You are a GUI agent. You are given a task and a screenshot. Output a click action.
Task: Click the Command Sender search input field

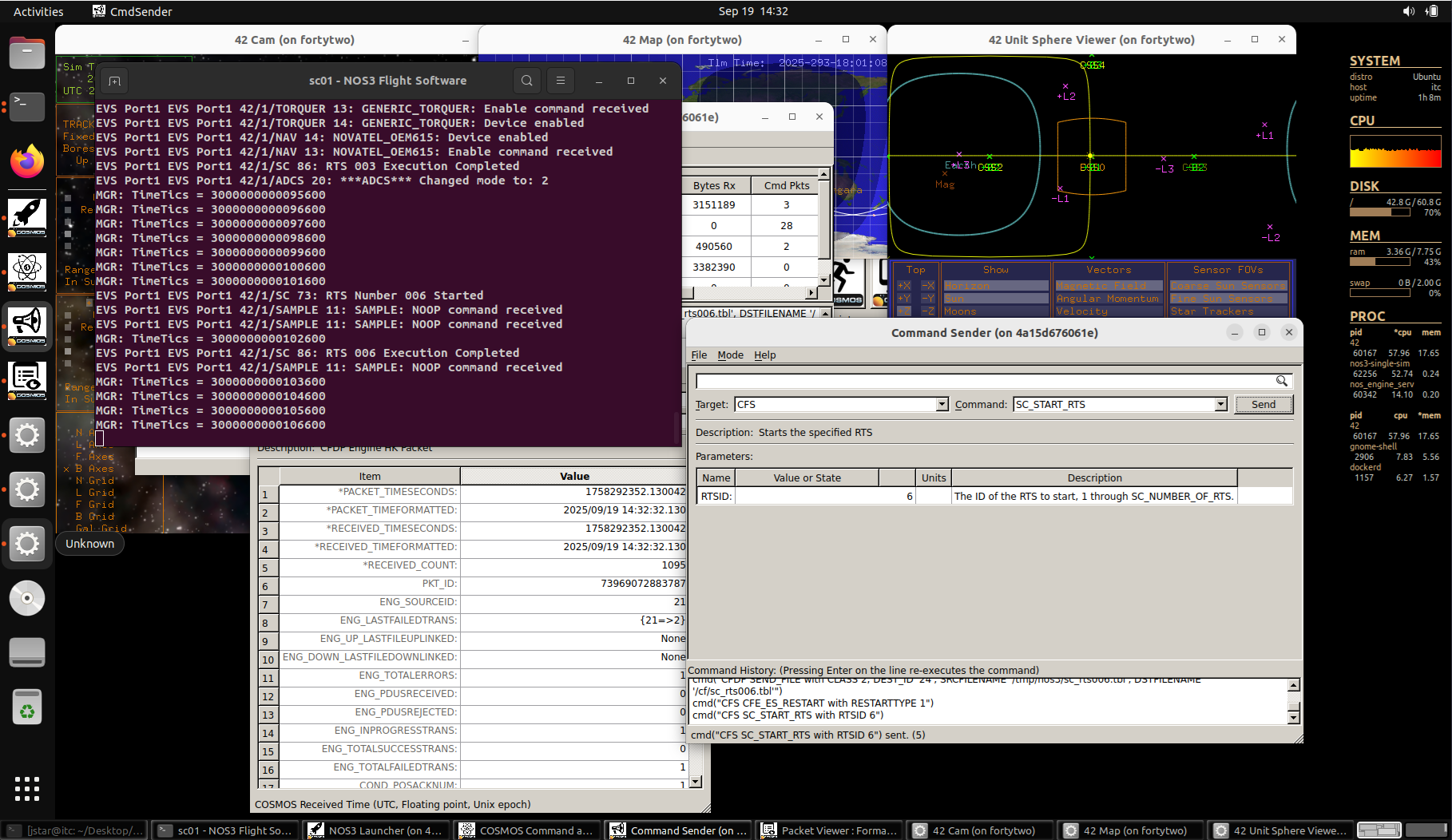click(x=985, y=381)
